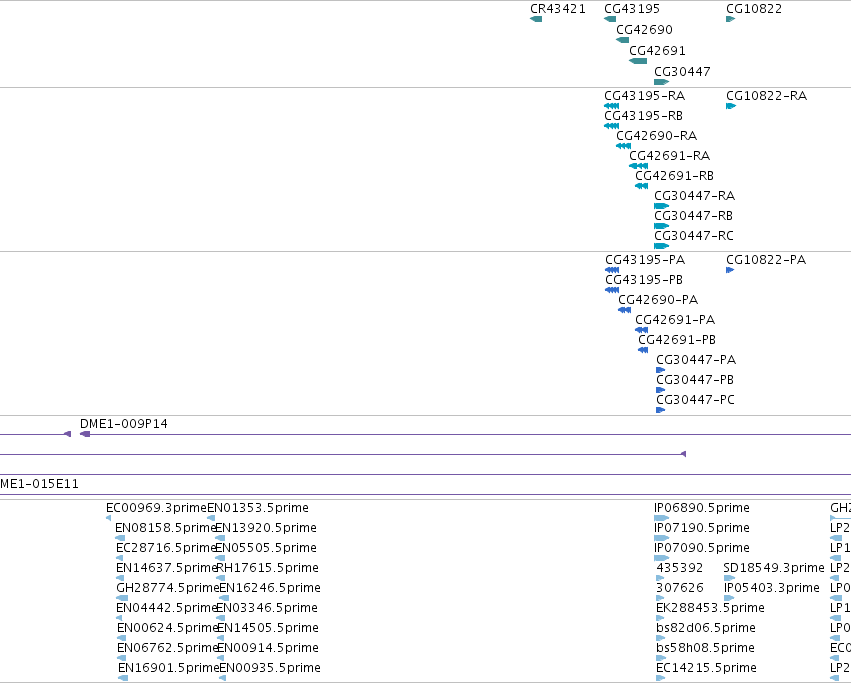Select the CG43195-PB protein glyph
Image resolution: width=851 pixels, height=683 pixels.
coord(612,290)
